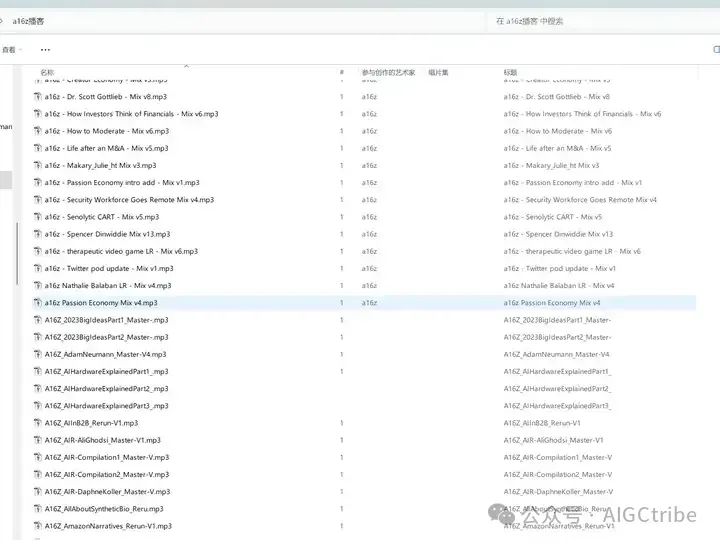Sort by the # track number column

coord(342,72)
